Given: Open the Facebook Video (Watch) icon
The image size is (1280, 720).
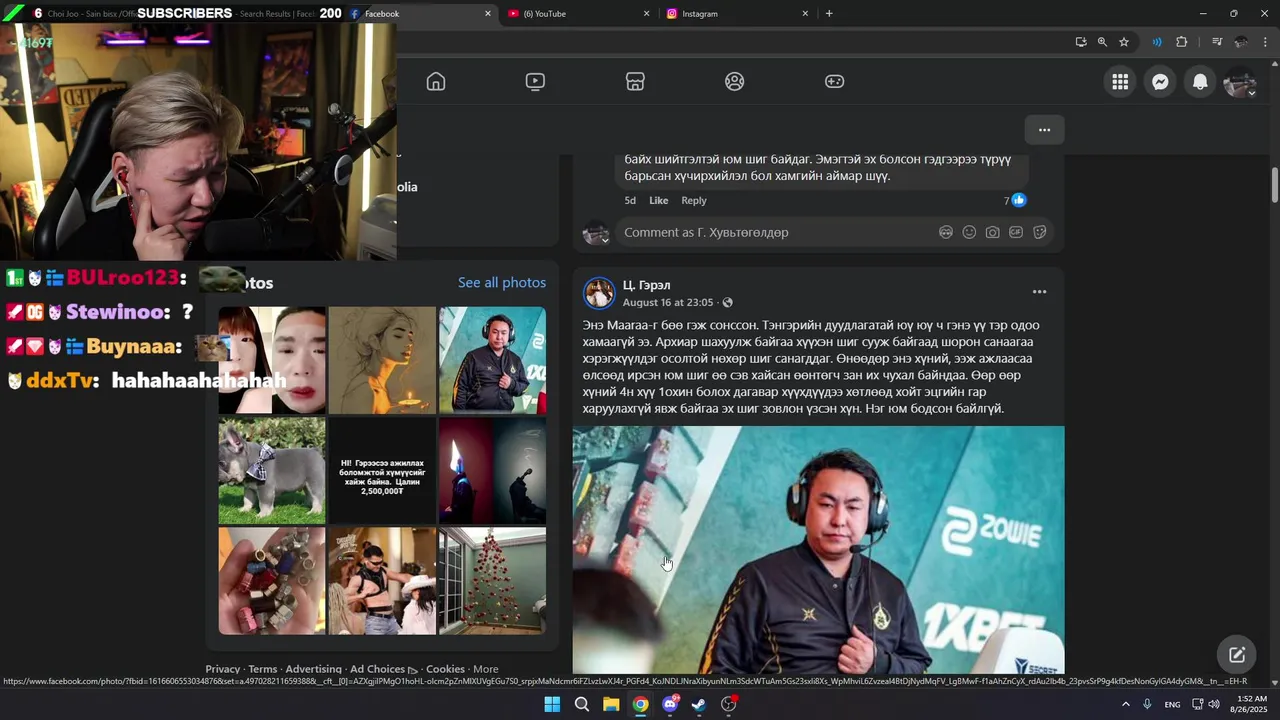Looking at the screenshot, I should click(x=535, y=82).
